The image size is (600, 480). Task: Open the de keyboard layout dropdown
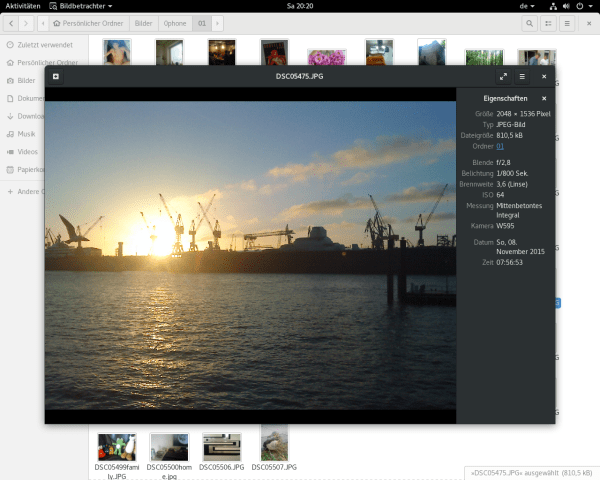coord(527,6)
